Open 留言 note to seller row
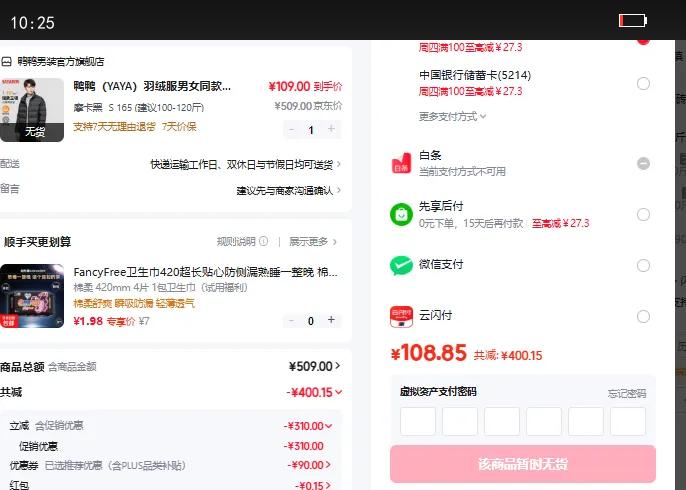686x490 pixels. pyautogui.click(x=288, y=190)
